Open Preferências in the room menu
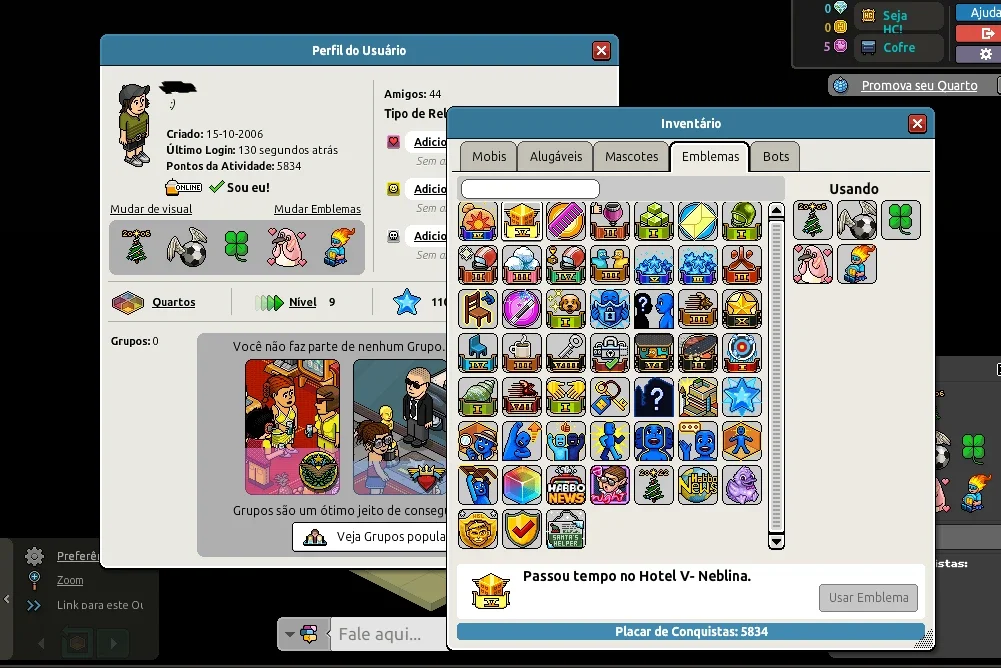 coord(78,556)
